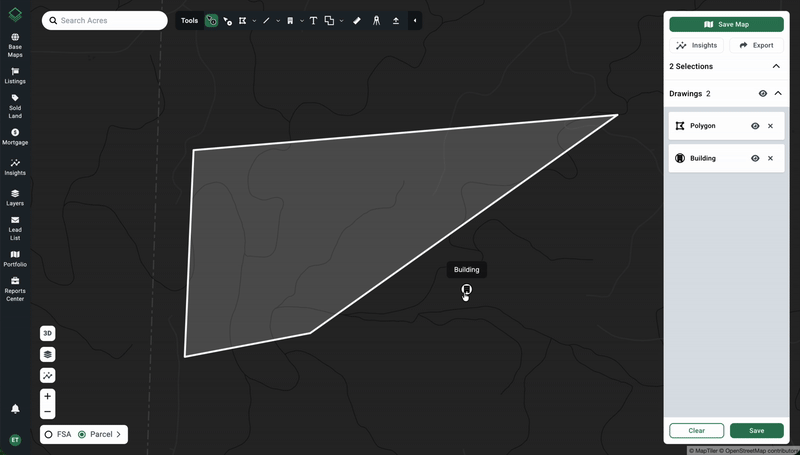
Task: Click the upload icon in Tools bar
Action: [x=396, y=20]
